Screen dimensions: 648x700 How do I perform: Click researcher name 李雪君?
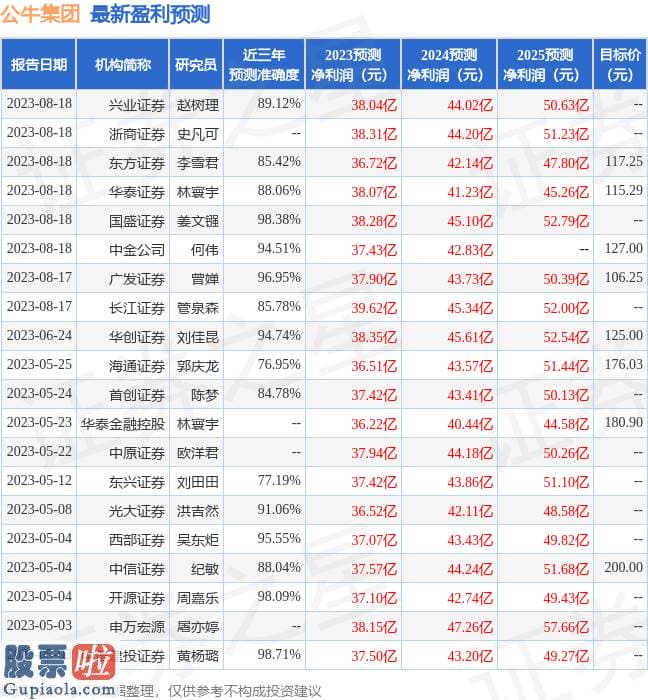pyautogui.click(x=198, y=163)
